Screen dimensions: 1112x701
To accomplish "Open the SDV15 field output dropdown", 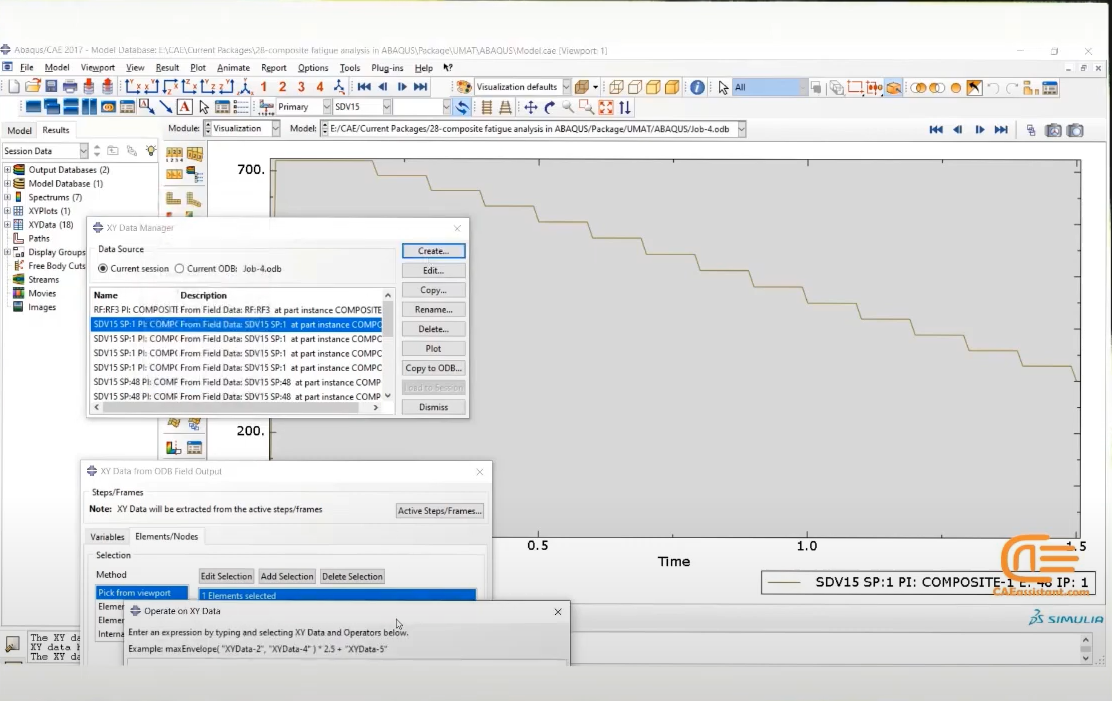I will coord(362,106).
